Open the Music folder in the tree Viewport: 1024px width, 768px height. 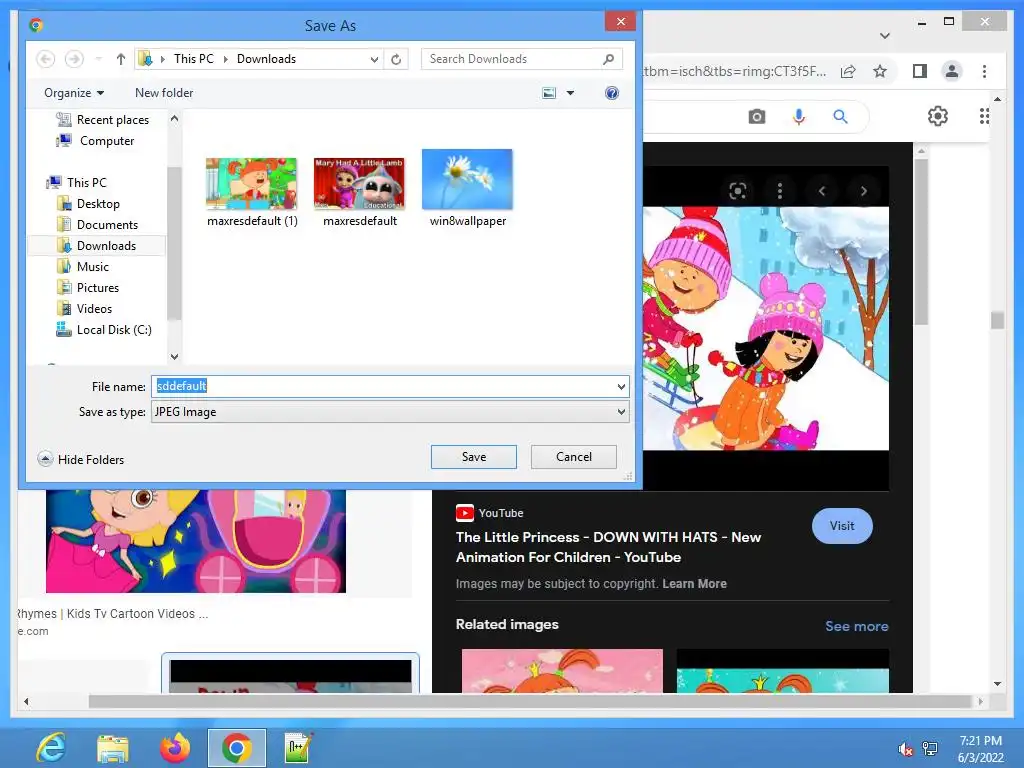pos(83,266)
